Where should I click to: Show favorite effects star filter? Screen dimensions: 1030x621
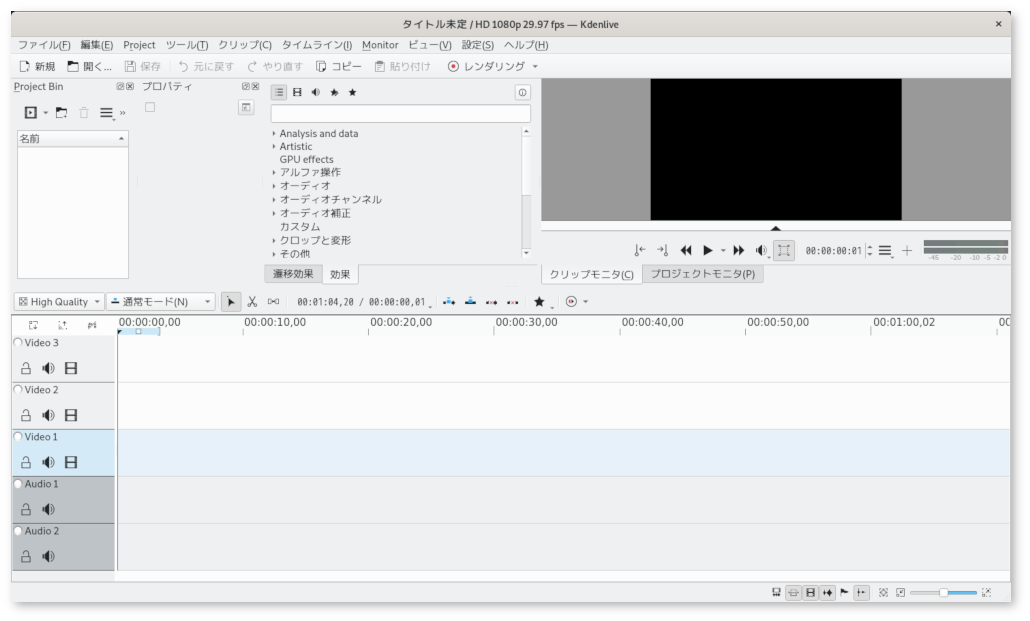[351, 92]
